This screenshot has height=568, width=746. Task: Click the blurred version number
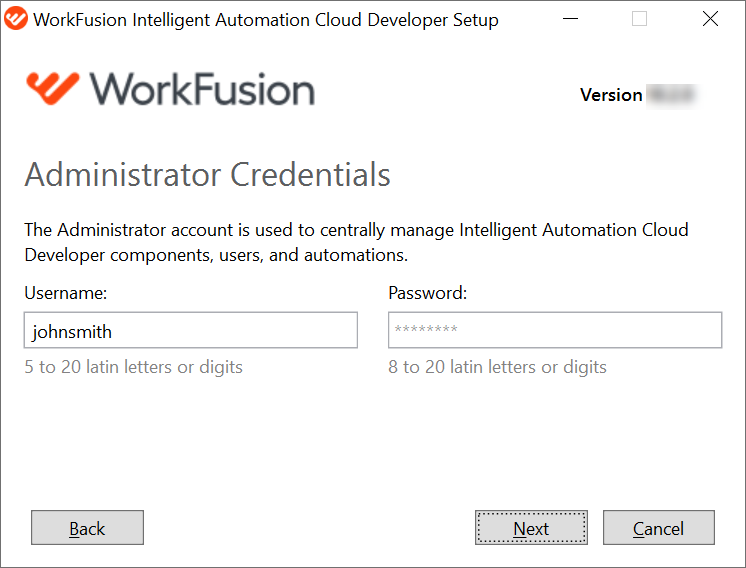click(x=673, y=95)
